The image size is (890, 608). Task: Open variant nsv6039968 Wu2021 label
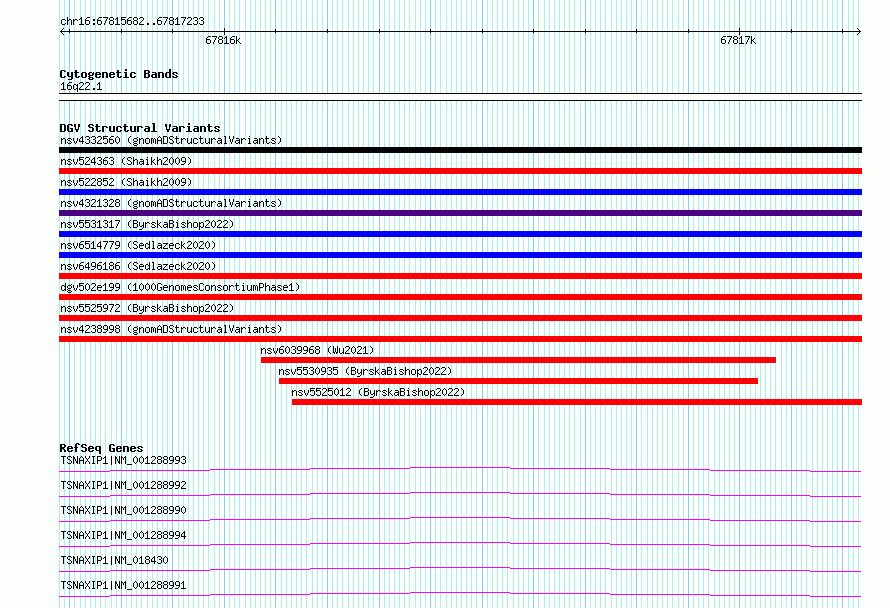pyautogui.click(x=317, y=350)
